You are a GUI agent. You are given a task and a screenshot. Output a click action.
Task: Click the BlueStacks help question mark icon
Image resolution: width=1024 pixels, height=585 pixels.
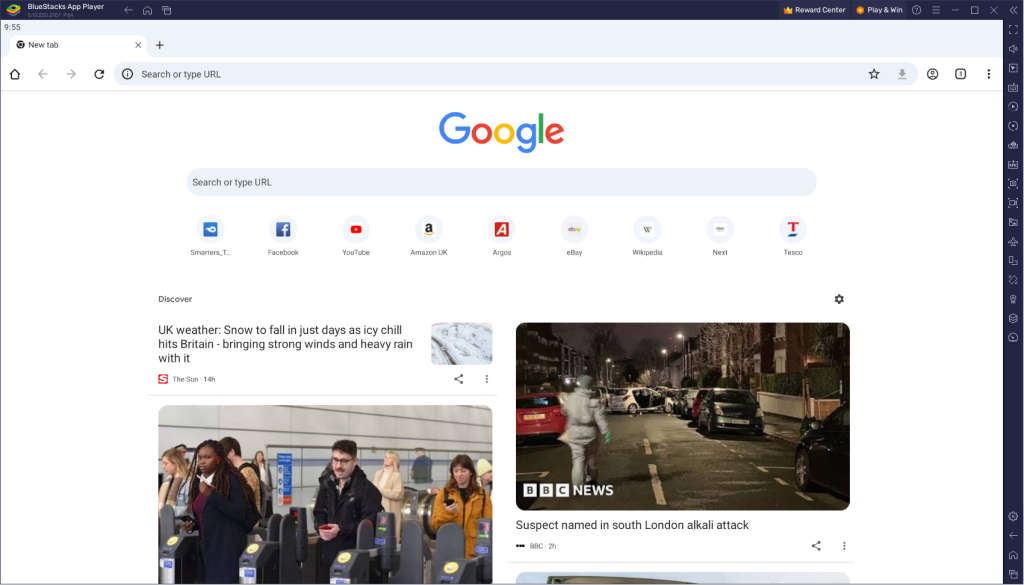click(x=916, y=10)
